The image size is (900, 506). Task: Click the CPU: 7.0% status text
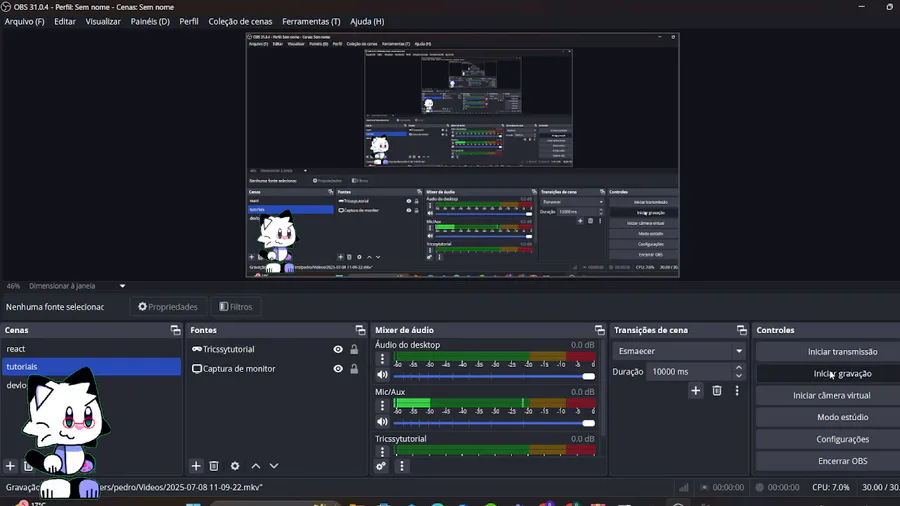831,487
